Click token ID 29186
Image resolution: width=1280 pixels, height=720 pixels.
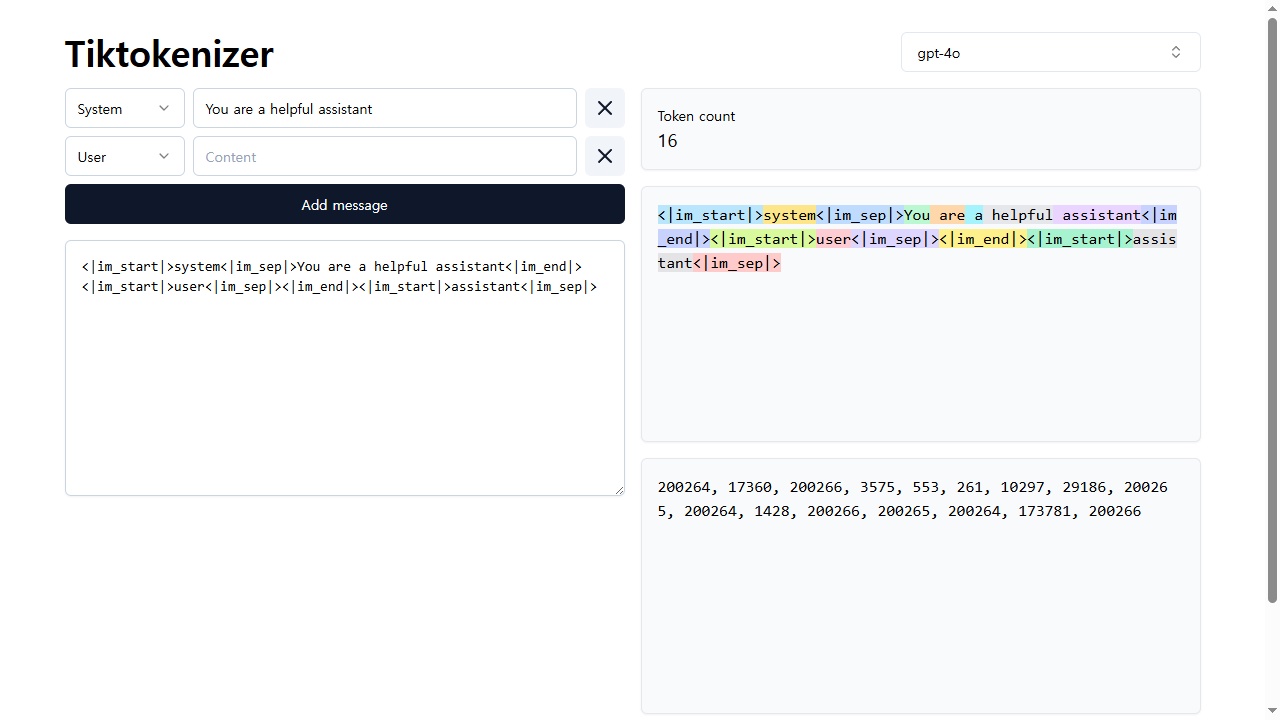click(1084, 487)
